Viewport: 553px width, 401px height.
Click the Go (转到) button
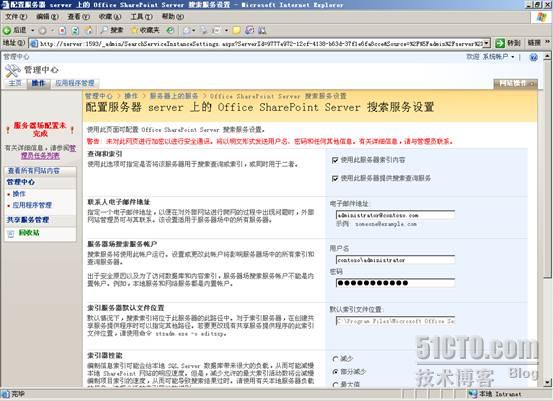pos(507,43)
